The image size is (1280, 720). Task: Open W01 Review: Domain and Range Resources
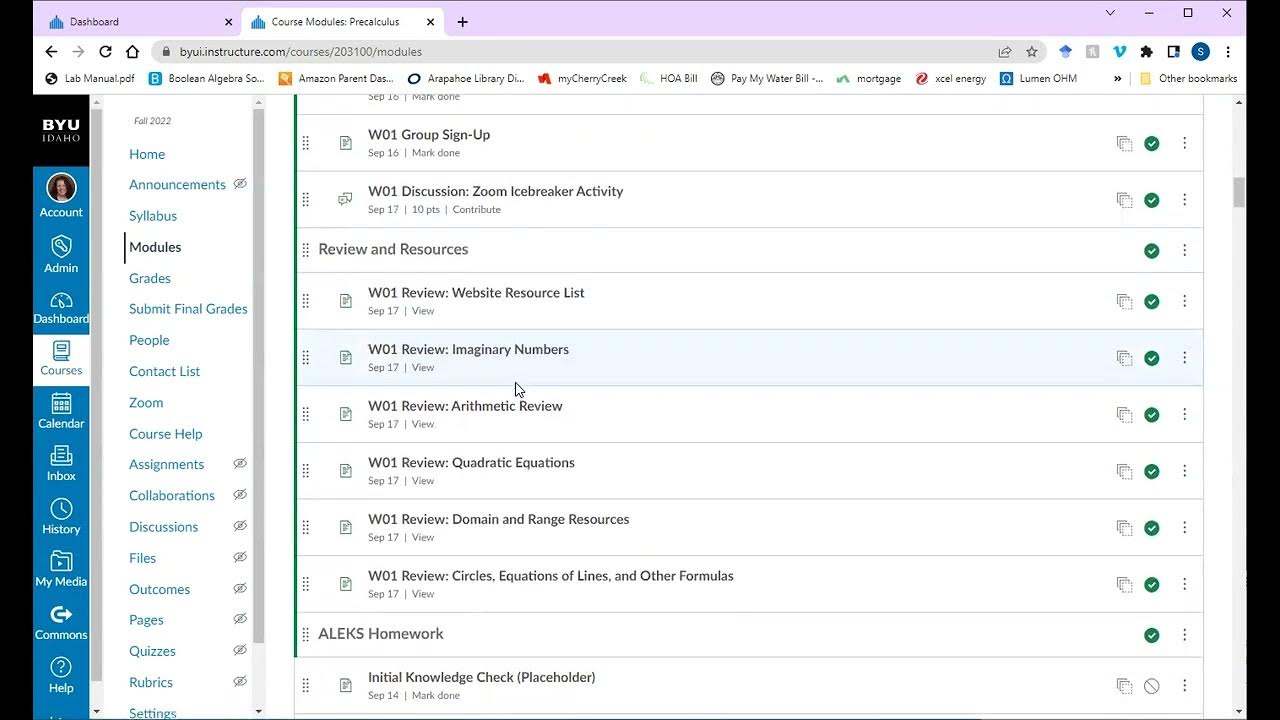[498, 519]
